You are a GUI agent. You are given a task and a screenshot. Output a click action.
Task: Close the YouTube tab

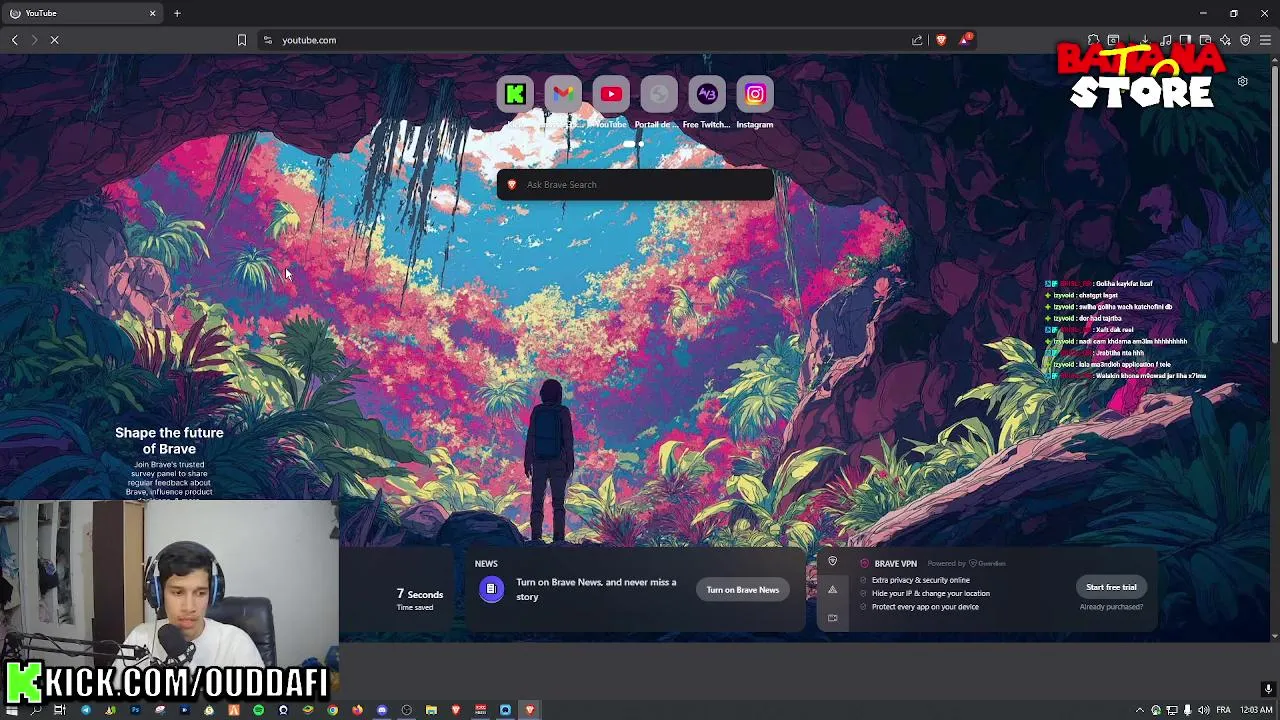[153, 13]
